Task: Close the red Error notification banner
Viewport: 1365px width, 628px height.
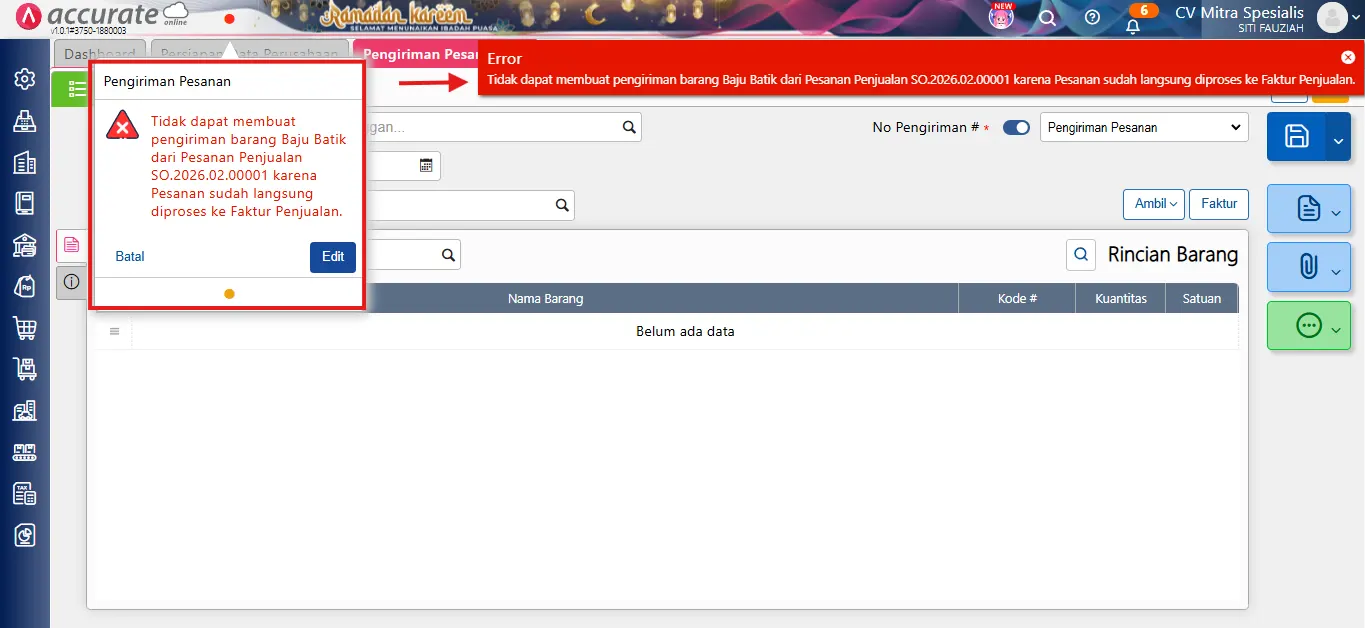Action: (1347, 57)
